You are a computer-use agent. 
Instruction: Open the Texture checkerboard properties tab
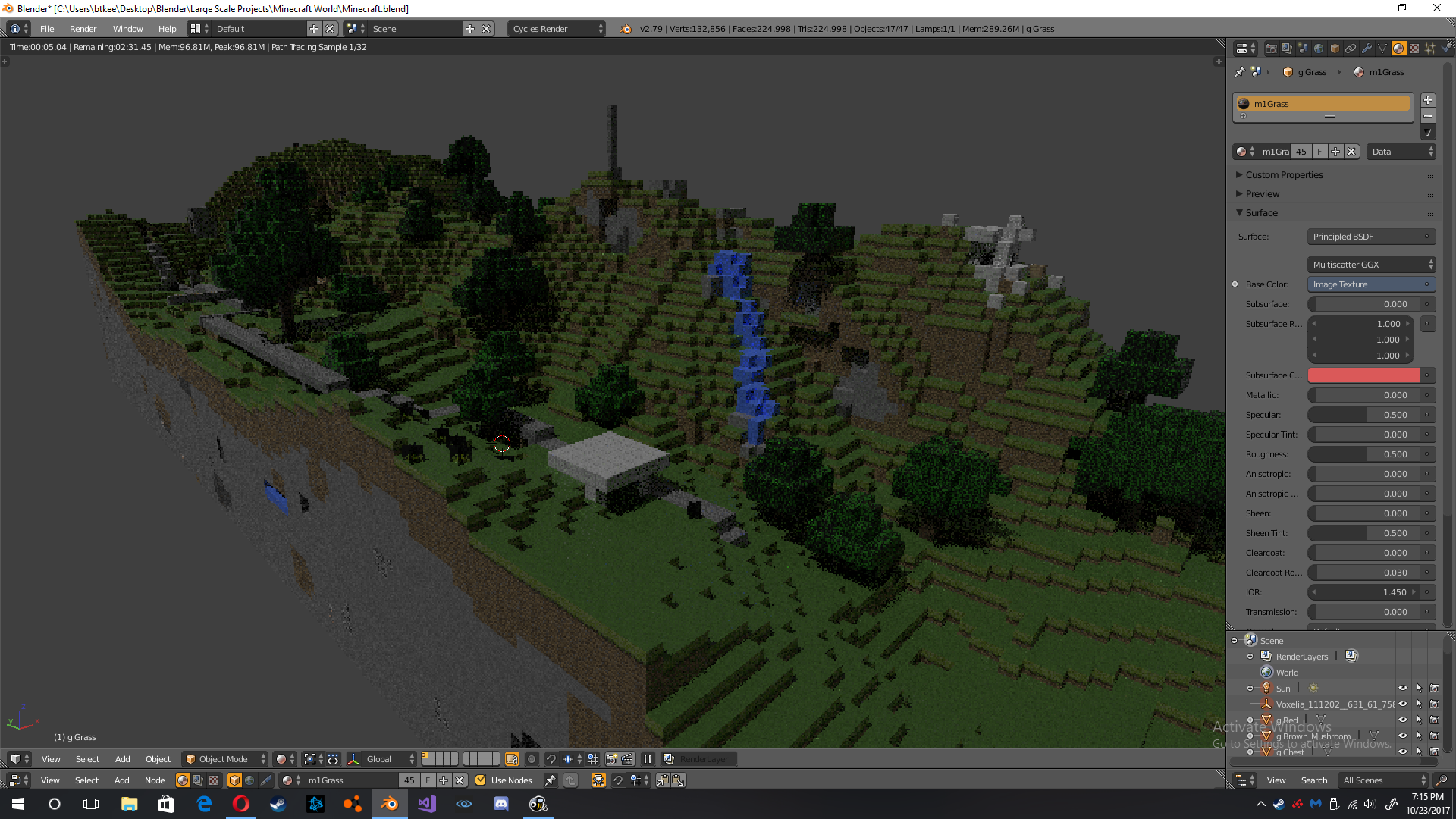pyautogui.click(x=1414, y=49)
